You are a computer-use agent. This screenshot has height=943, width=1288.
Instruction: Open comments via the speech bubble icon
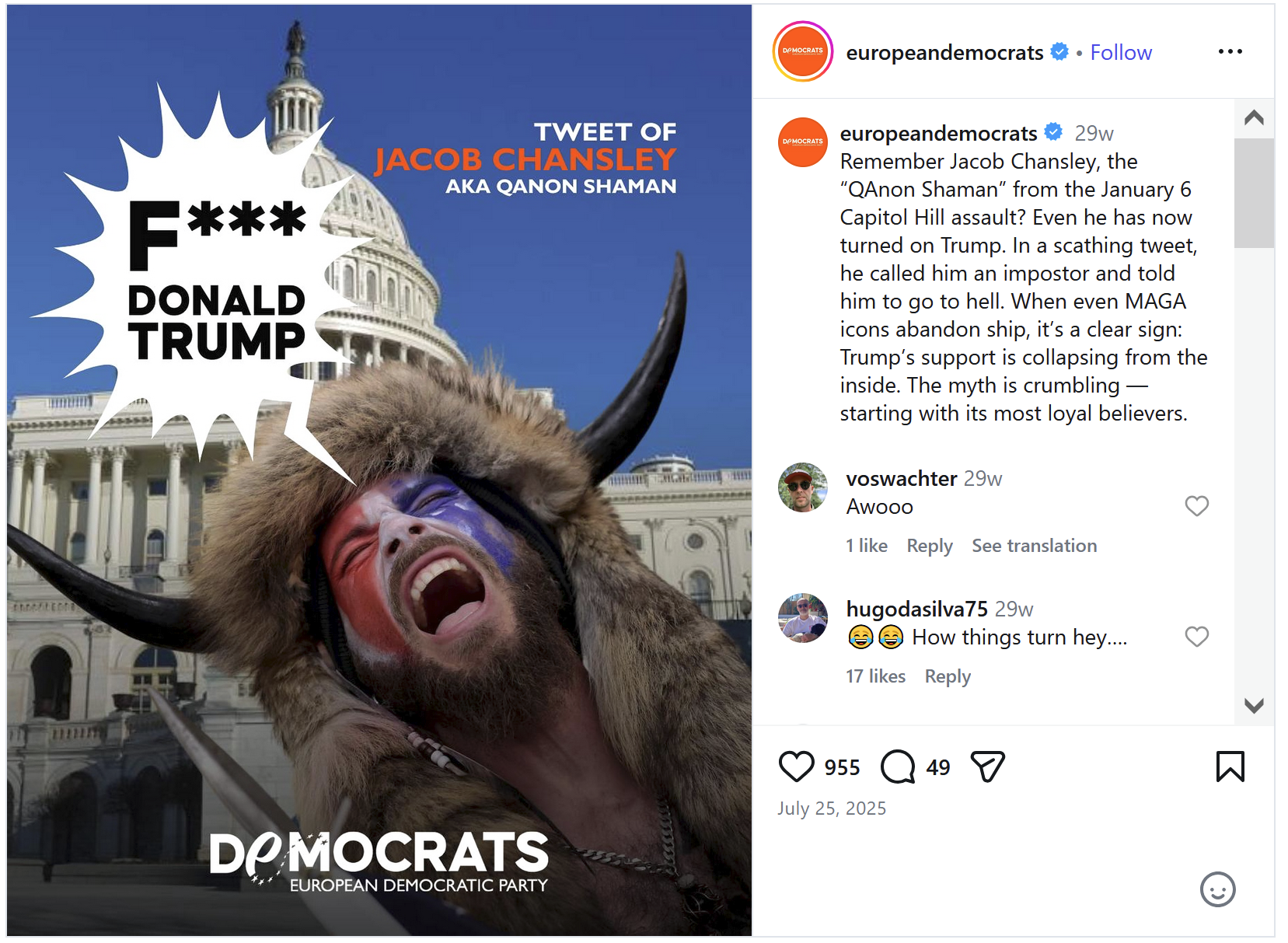[898, 767]
